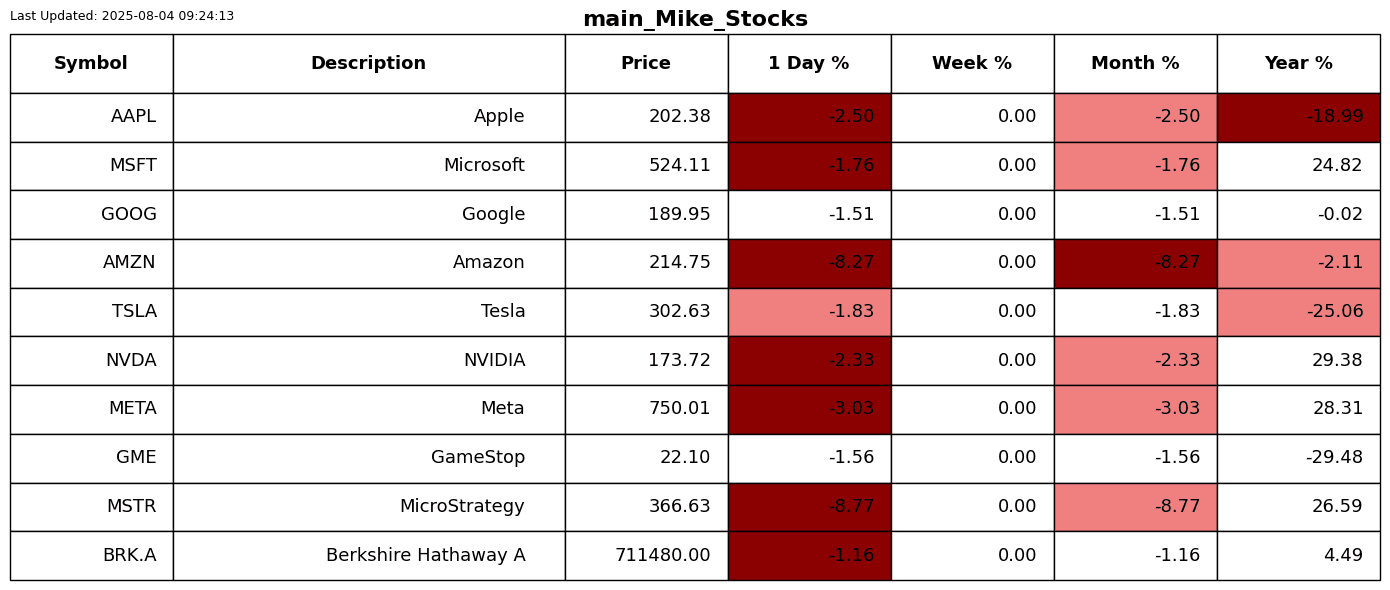Select the 711480.00 price cell
The image size is (1390, 590).
[646, 556]
